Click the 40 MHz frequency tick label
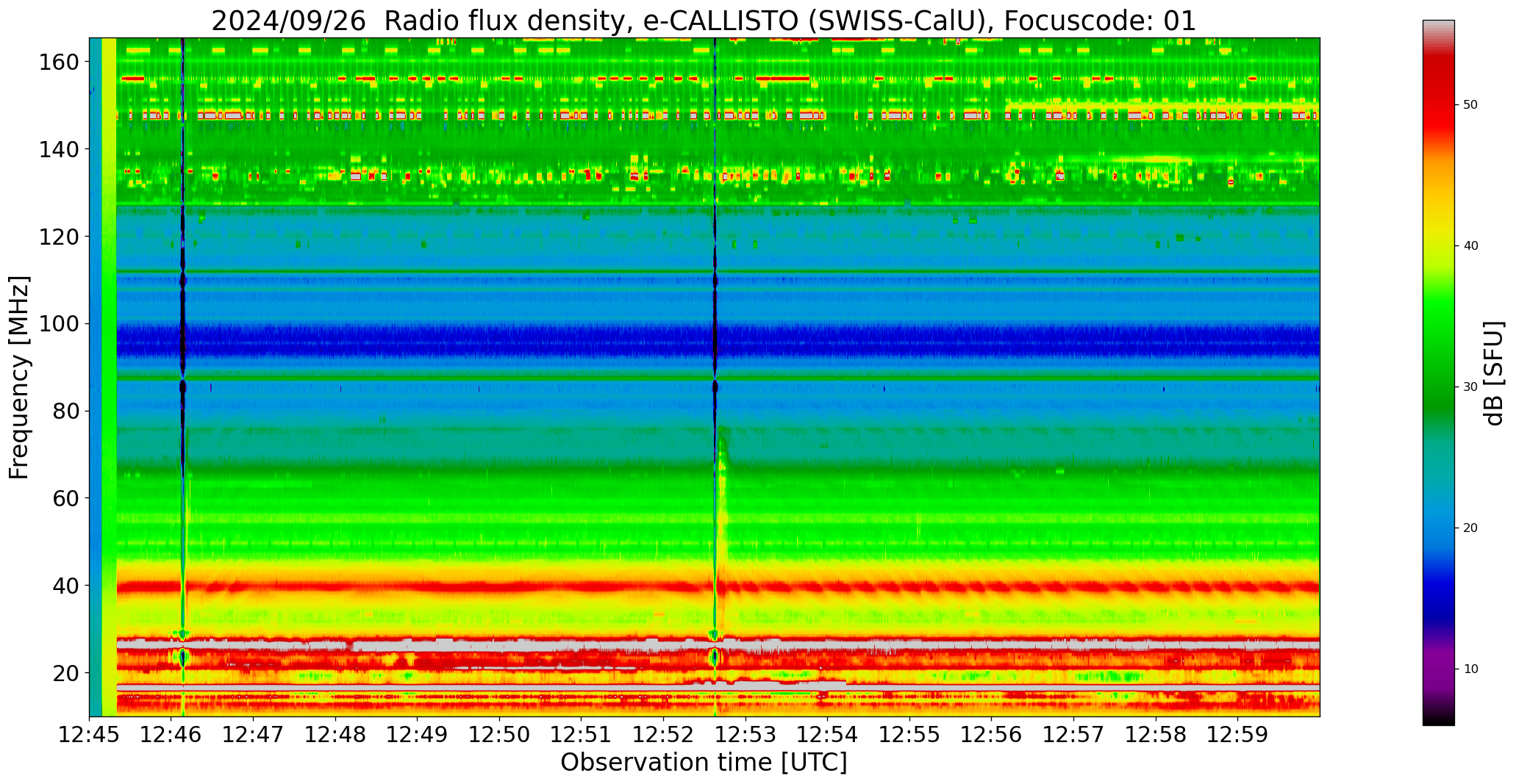Viewport: 1516px width, 784px height. pos(66,586)
